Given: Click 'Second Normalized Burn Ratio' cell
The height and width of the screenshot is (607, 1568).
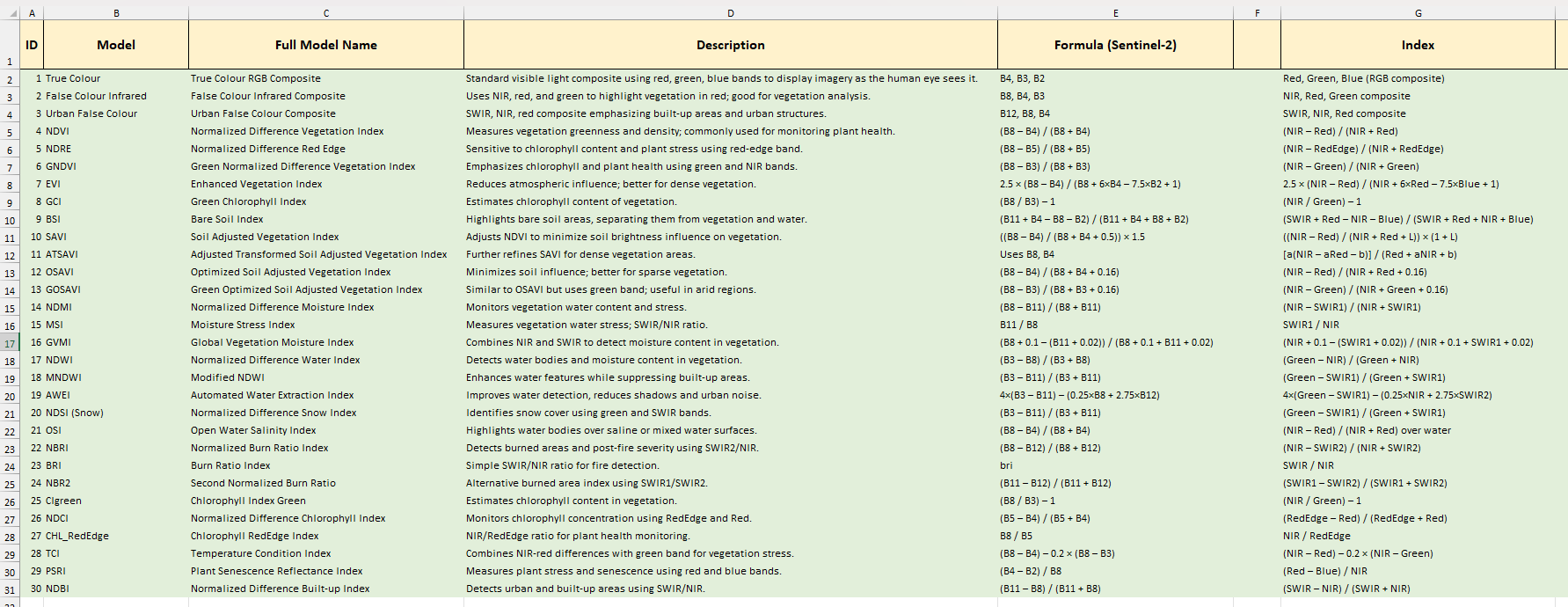Looking at the screenshot, I should coord(326,483).
